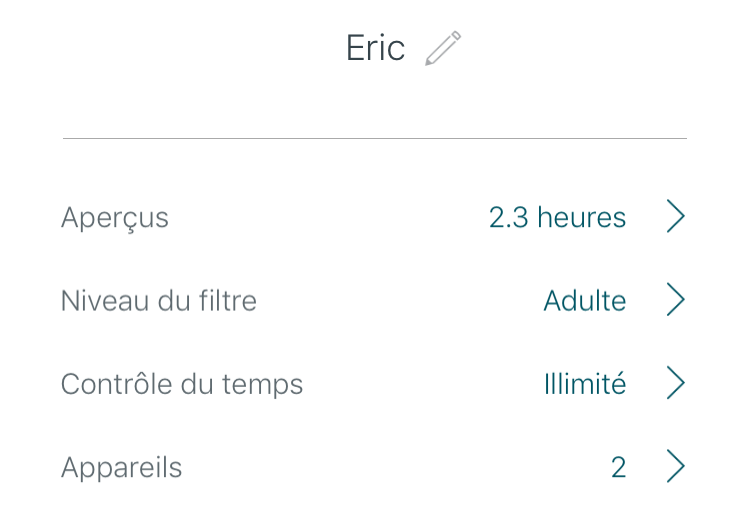Open the Appareils label

click(x=122, y=467)
